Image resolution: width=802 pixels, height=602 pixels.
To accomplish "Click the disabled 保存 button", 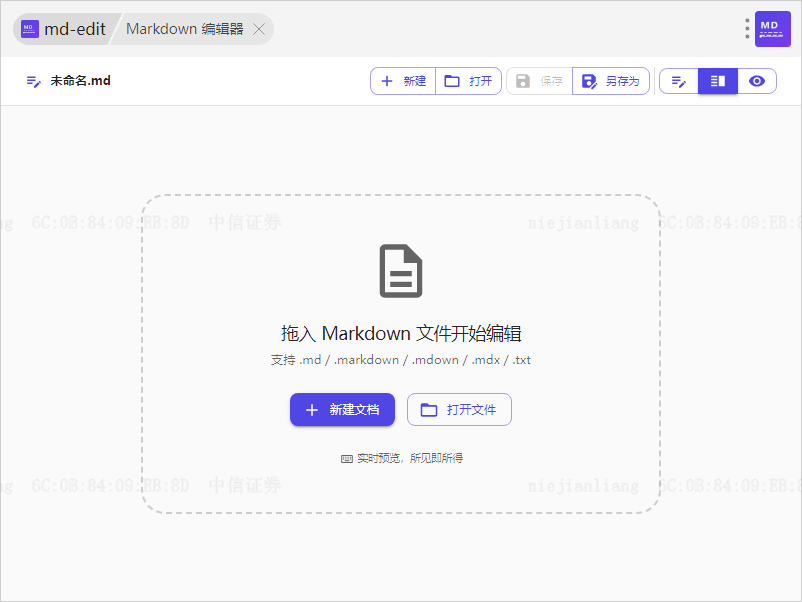I will pos(539,81).
